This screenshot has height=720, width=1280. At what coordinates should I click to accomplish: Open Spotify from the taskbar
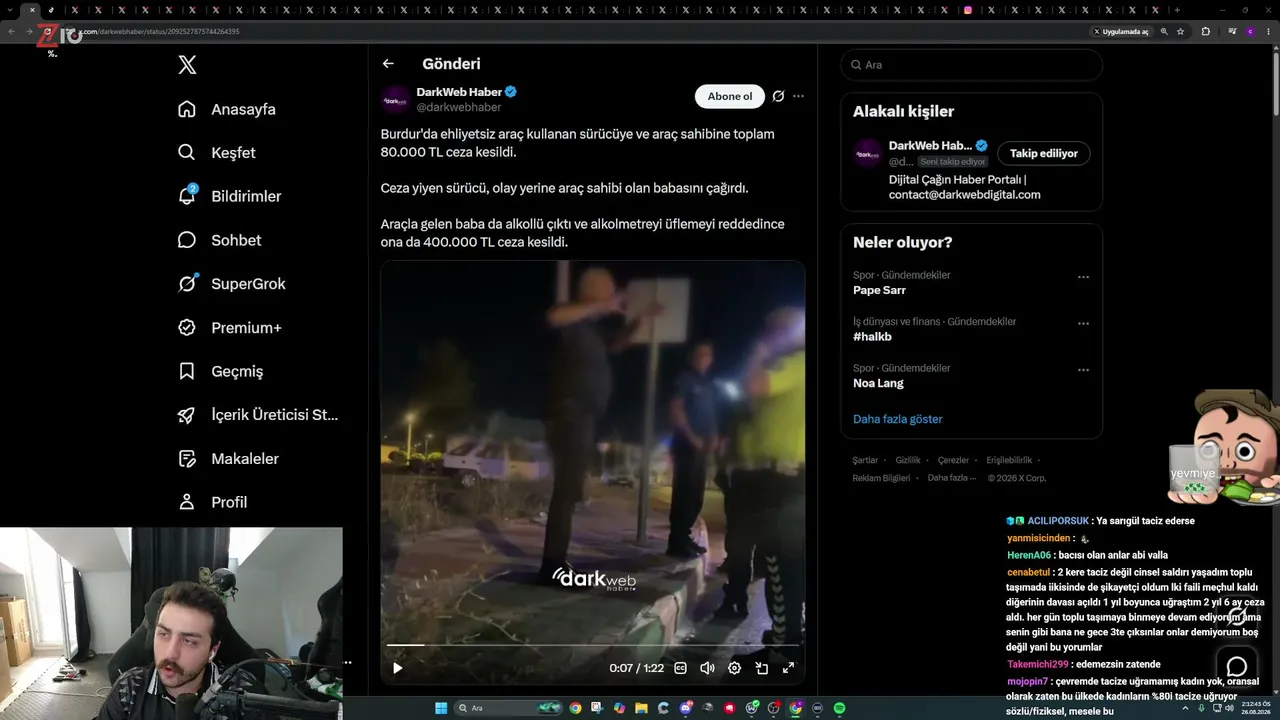tap(839, 708)
